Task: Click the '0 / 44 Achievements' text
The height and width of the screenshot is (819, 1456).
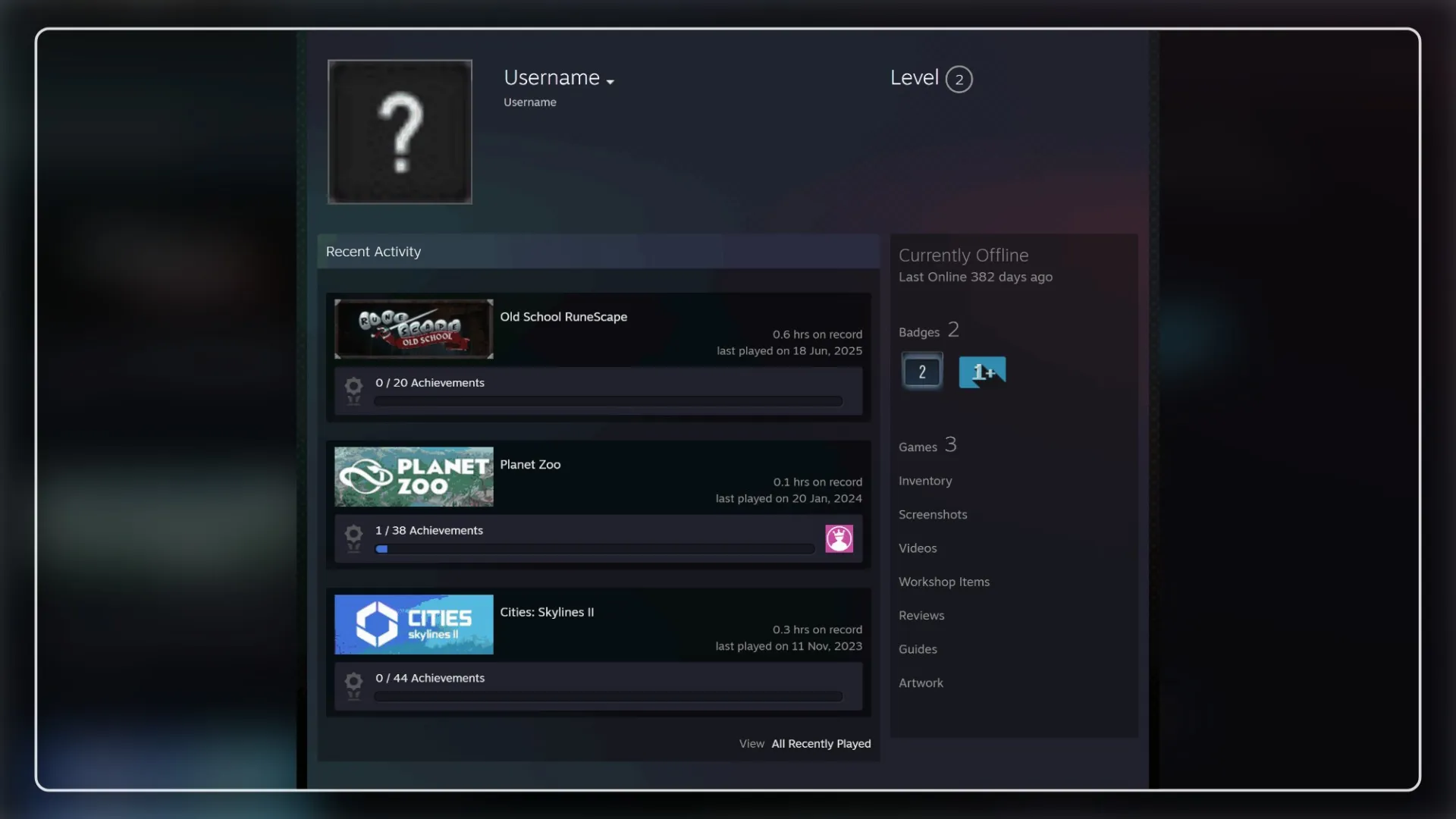Action: coord(430,679)
